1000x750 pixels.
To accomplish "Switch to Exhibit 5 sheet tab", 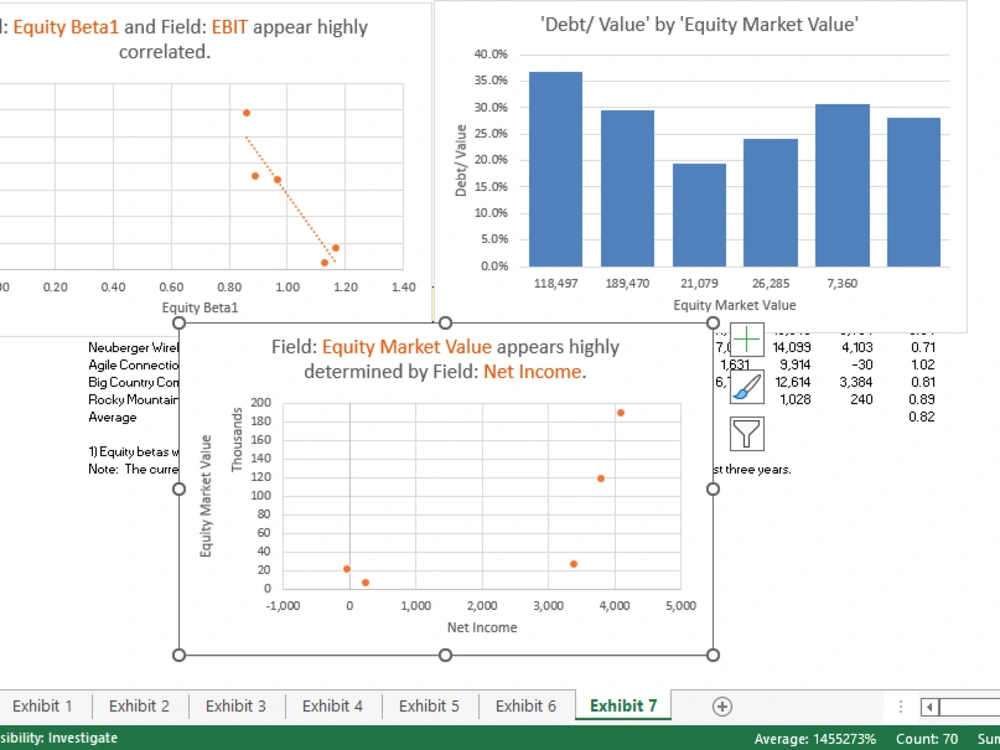I will 429,706.
